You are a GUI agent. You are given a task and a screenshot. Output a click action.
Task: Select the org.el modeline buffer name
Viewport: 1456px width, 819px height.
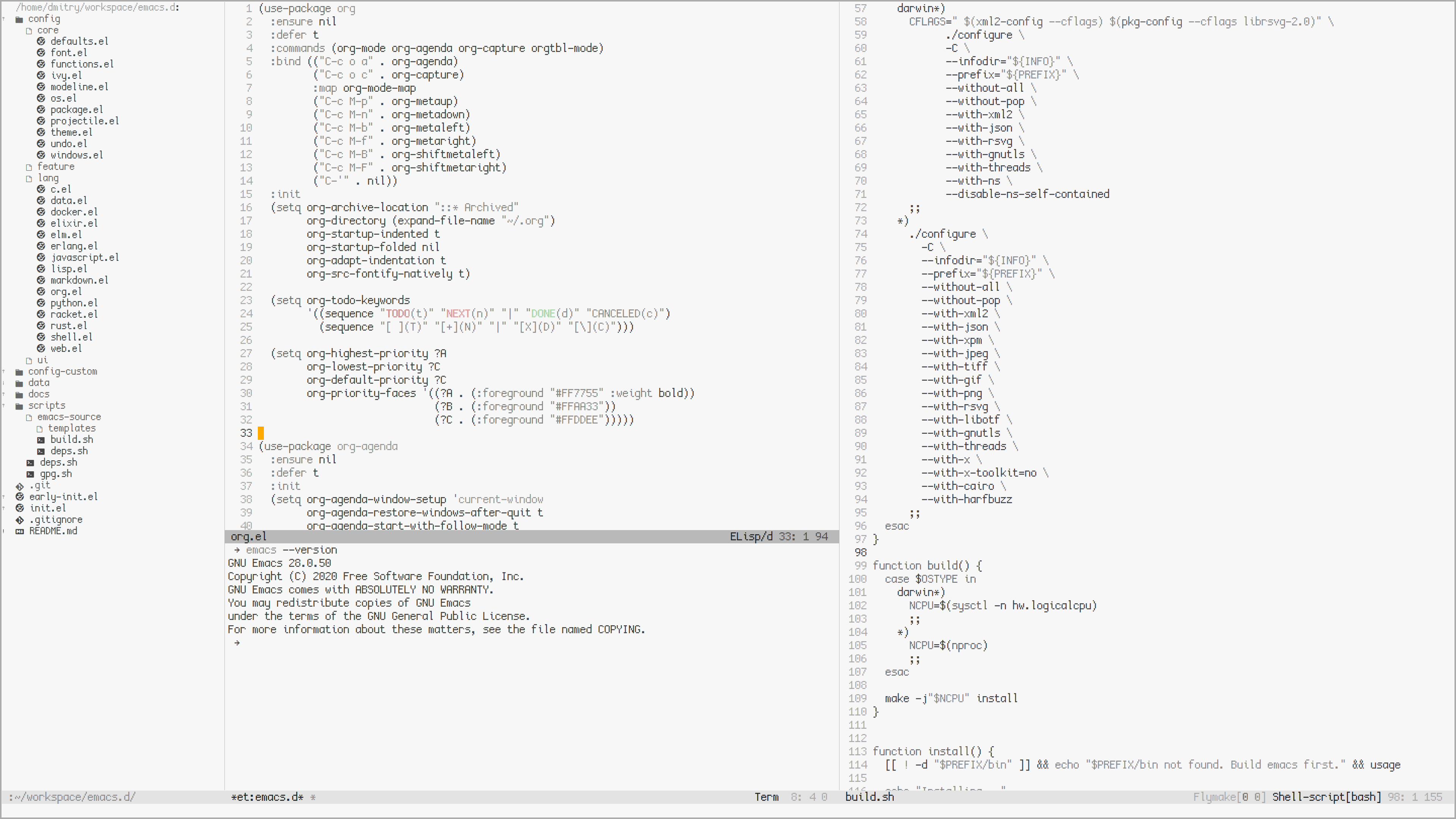pos(248,537)
